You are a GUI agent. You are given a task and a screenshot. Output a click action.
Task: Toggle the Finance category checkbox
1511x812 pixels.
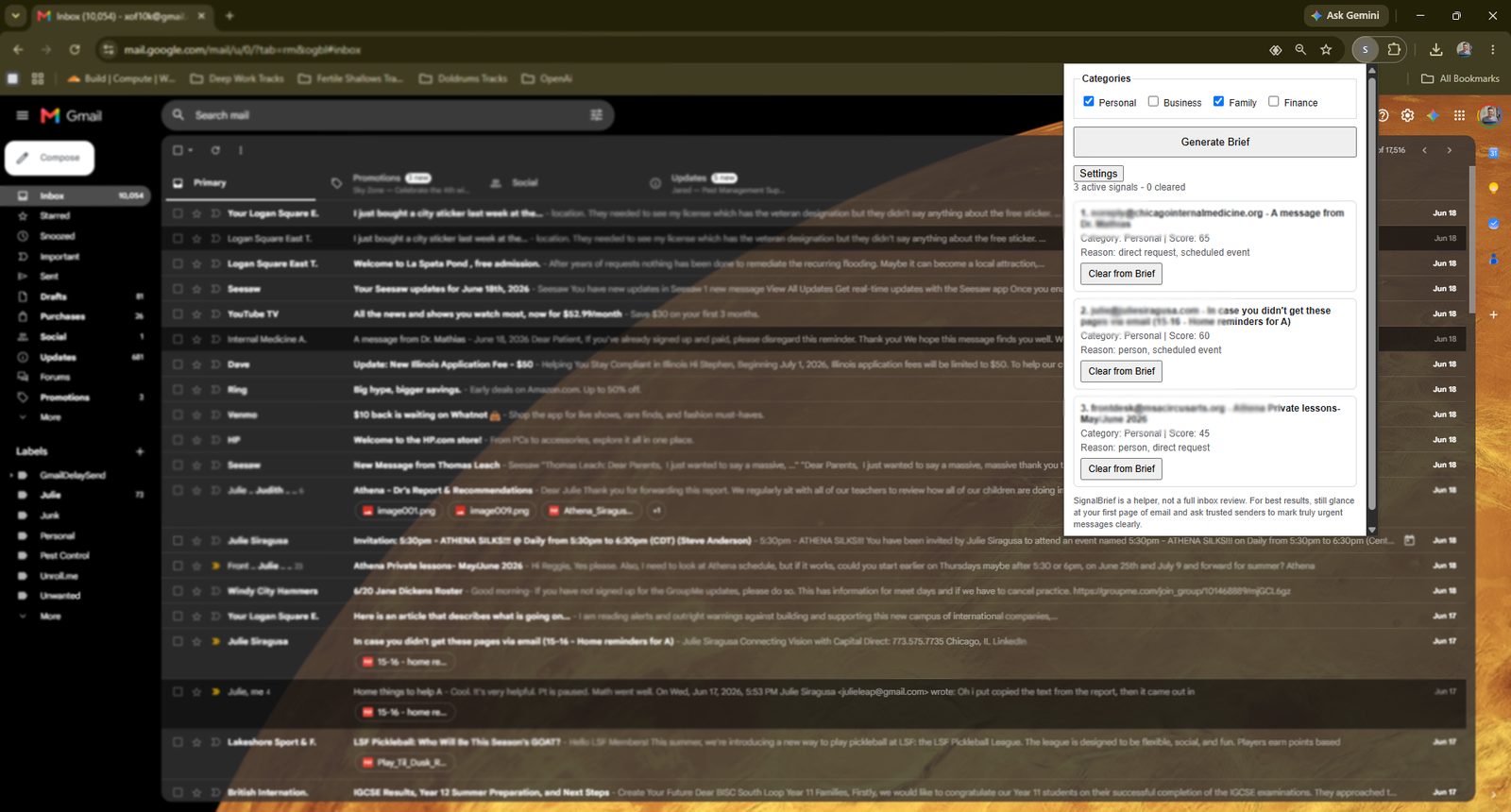(x=1273, y=101)
